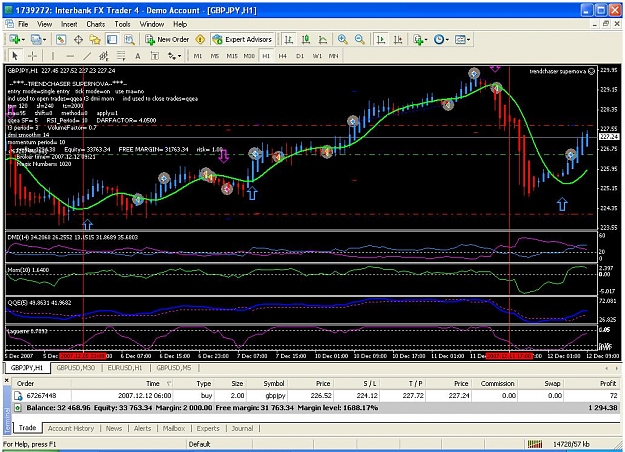
Task: Select the crosshair tool
Action: 32,56
